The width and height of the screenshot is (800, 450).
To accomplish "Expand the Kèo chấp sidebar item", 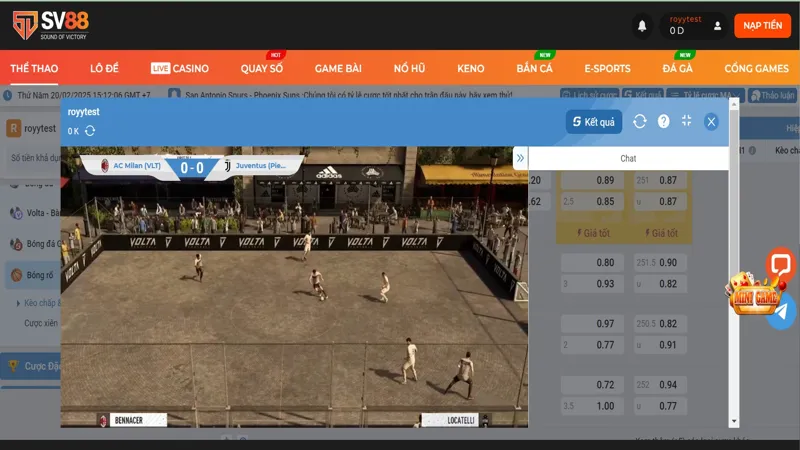I will (x=38, y=303).
